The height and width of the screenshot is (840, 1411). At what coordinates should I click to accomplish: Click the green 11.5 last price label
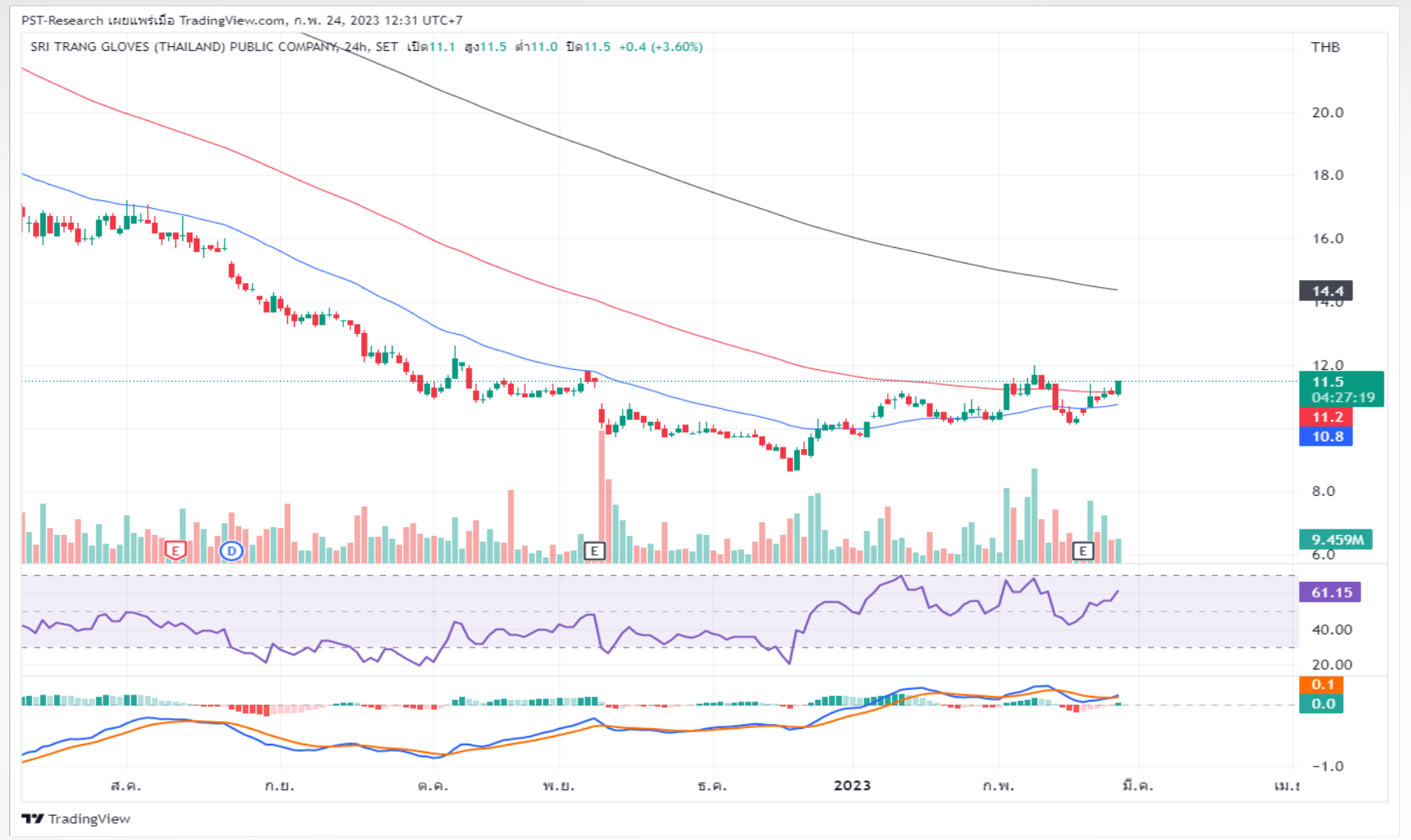pyautogui.click(x=1341, y=389)
